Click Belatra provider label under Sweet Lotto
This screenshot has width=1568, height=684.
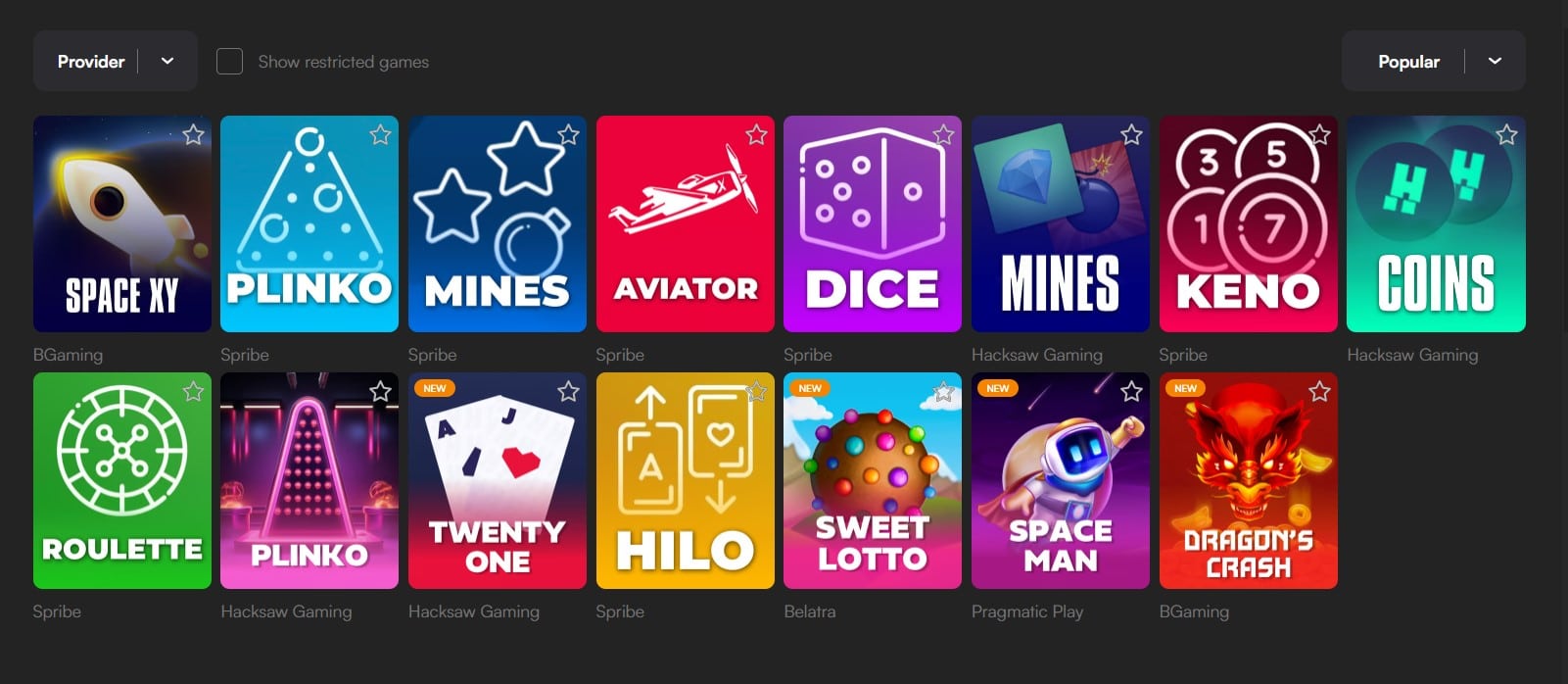point(810,611)
